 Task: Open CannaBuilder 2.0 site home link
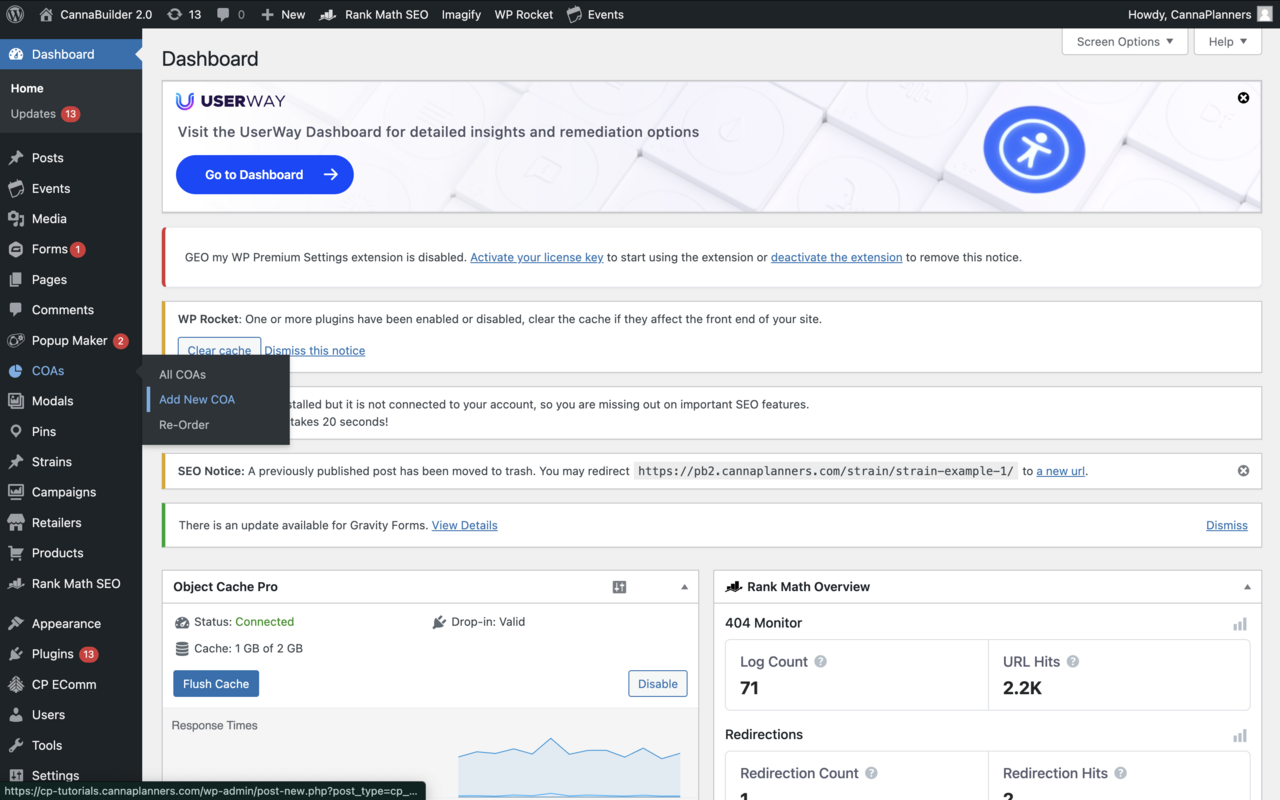pos(96,14)
